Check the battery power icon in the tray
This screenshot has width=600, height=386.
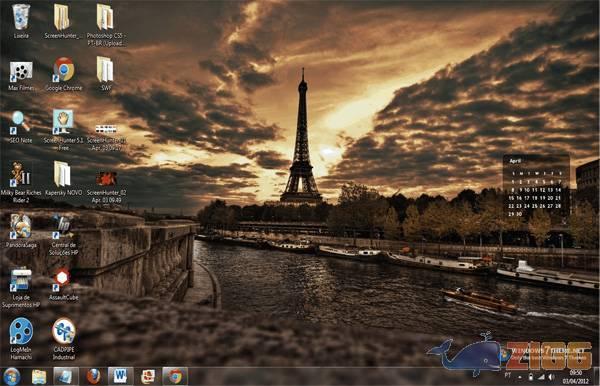530,377
